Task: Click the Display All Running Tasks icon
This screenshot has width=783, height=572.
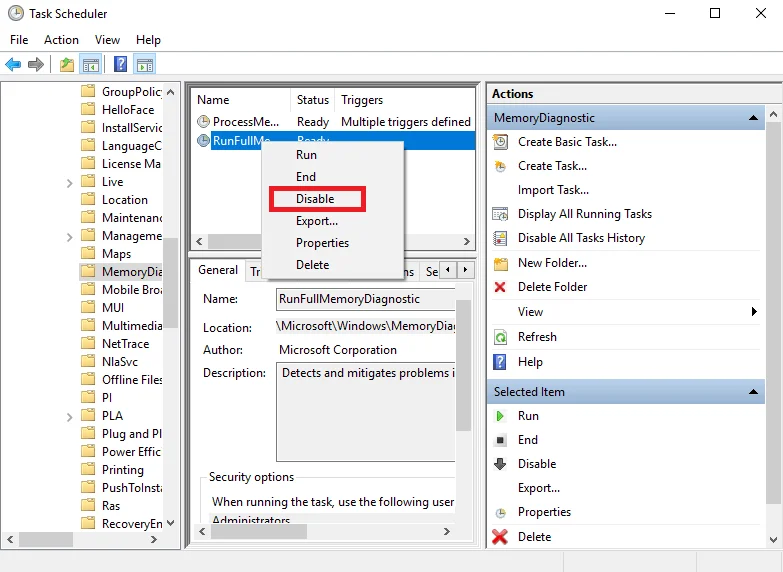Action: [x=500, y=214]
